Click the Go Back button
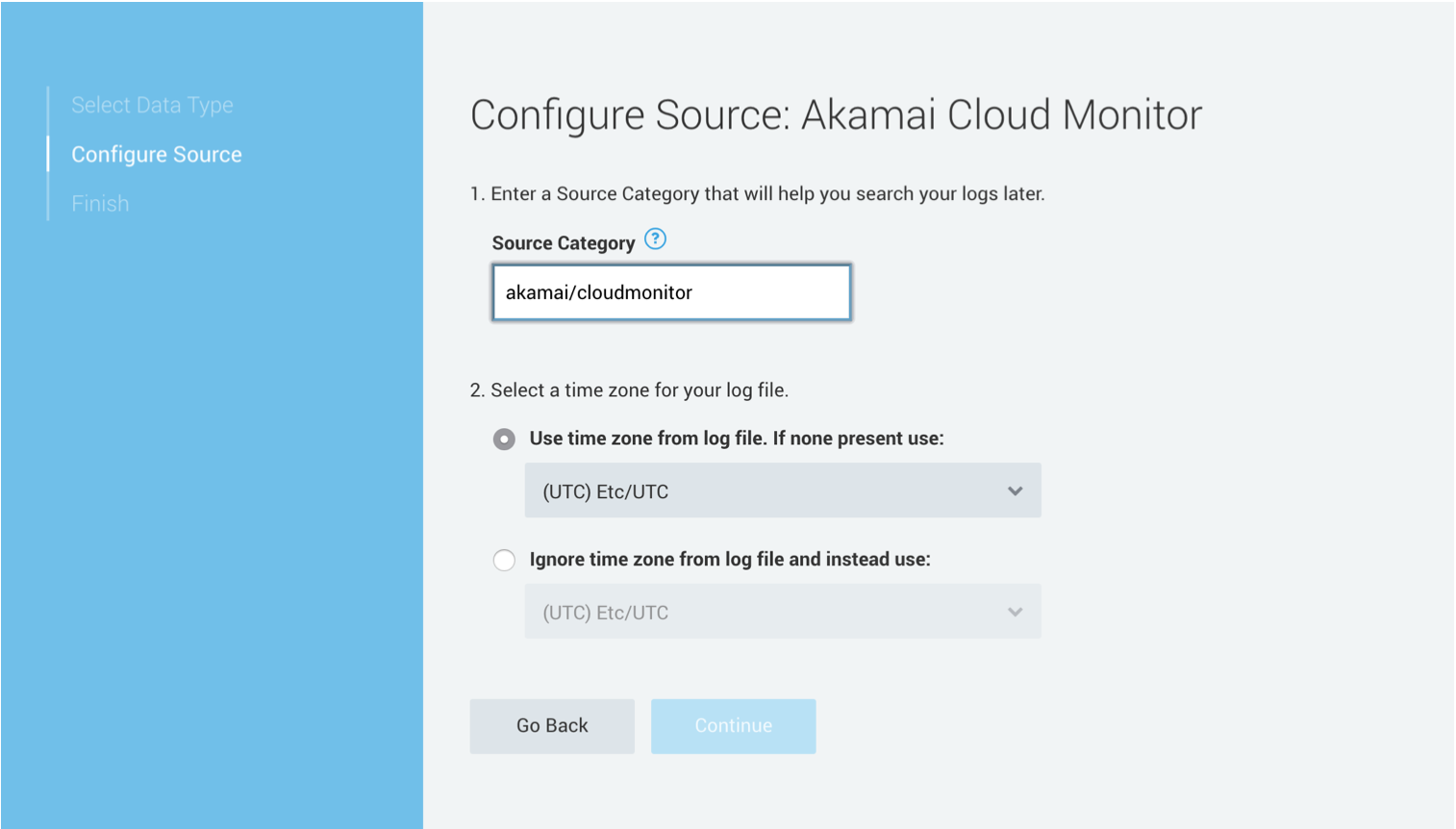The height and width of the screenshot is (829, 1456). coord(552,726)
